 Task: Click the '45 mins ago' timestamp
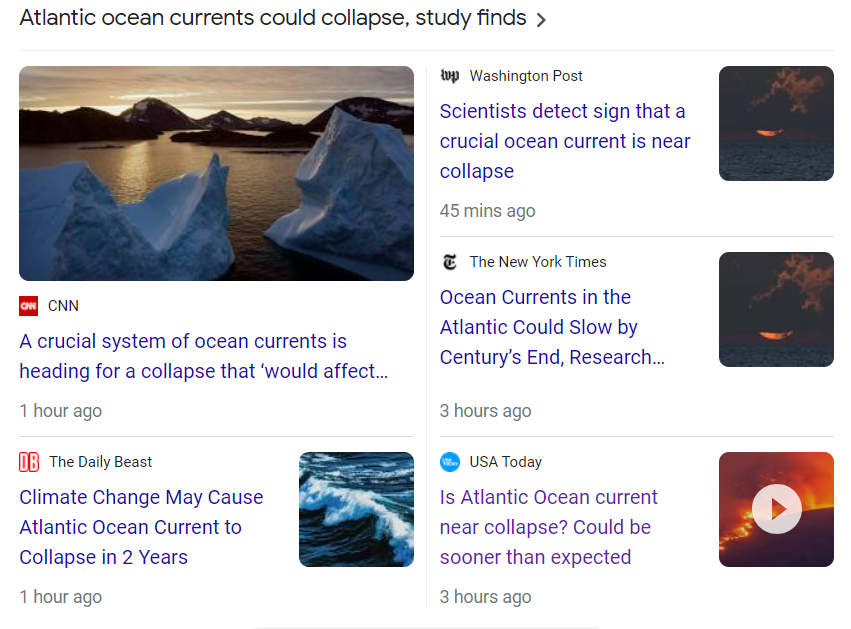pyautogui.click(x=487, y=210)
